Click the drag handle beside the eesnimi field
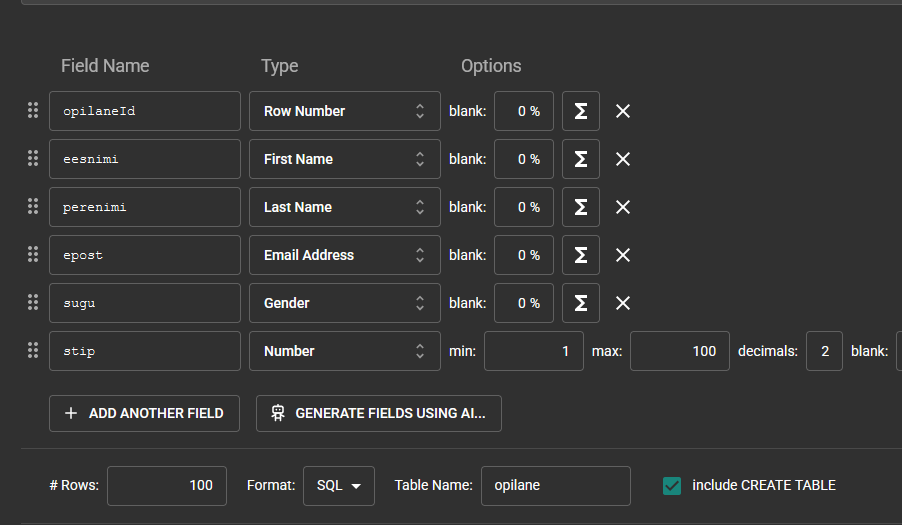The height and width of the screenshot is (525, 902). pyautogui.click(x=32, y=159)
